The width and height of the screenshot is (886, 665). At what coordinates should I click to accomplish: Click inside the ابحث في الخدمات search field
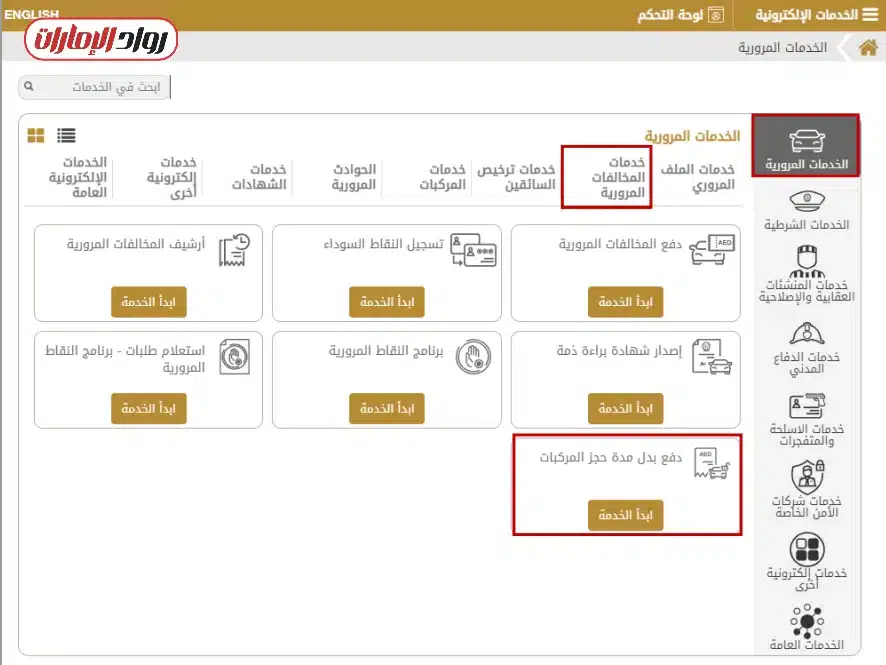click(x=95, y=86)
